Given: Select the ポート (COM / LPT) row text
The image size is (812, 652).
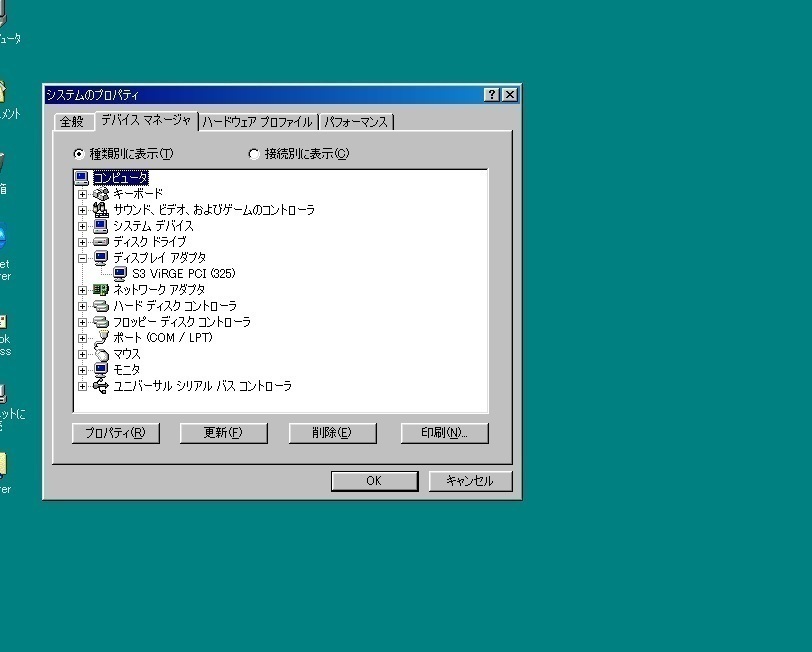Looking at the screenshot, I should tap(163, 338).
